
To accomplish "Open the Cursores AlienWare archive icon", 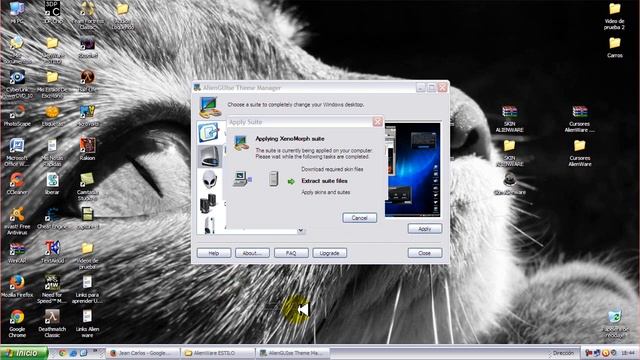I will (580, 119).
